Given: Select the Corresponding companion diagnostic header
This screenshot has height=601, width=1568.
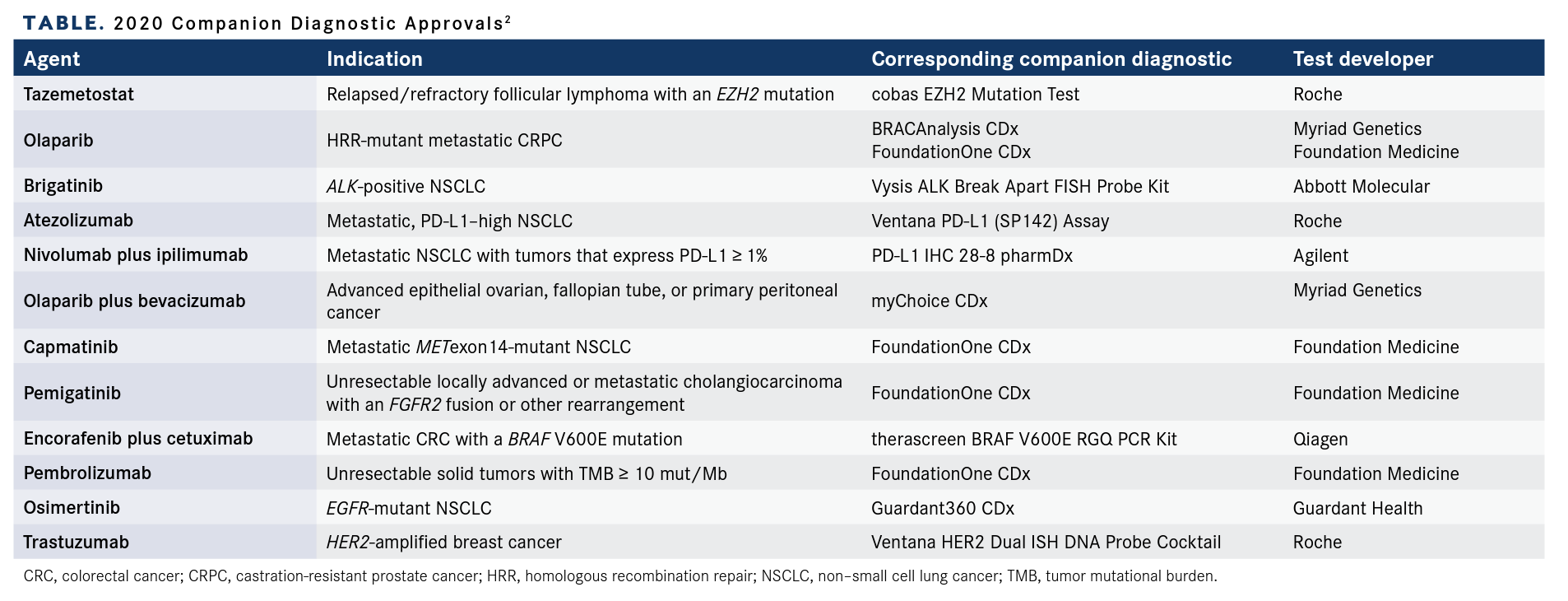Looking at the screenshot, I should coord(1051,59).
